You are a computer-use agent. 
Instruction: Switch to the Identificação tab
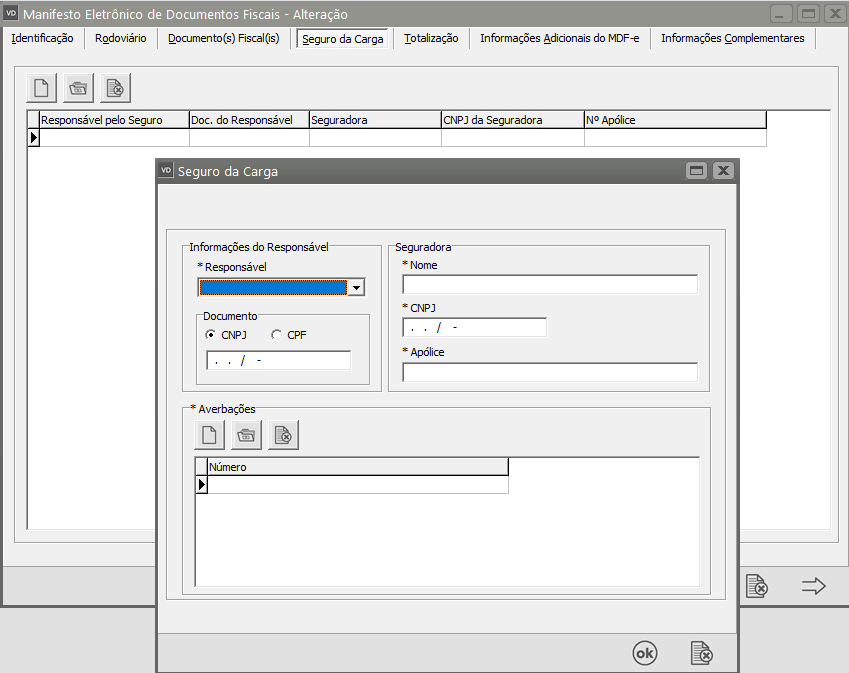click(x=42, y=38)
